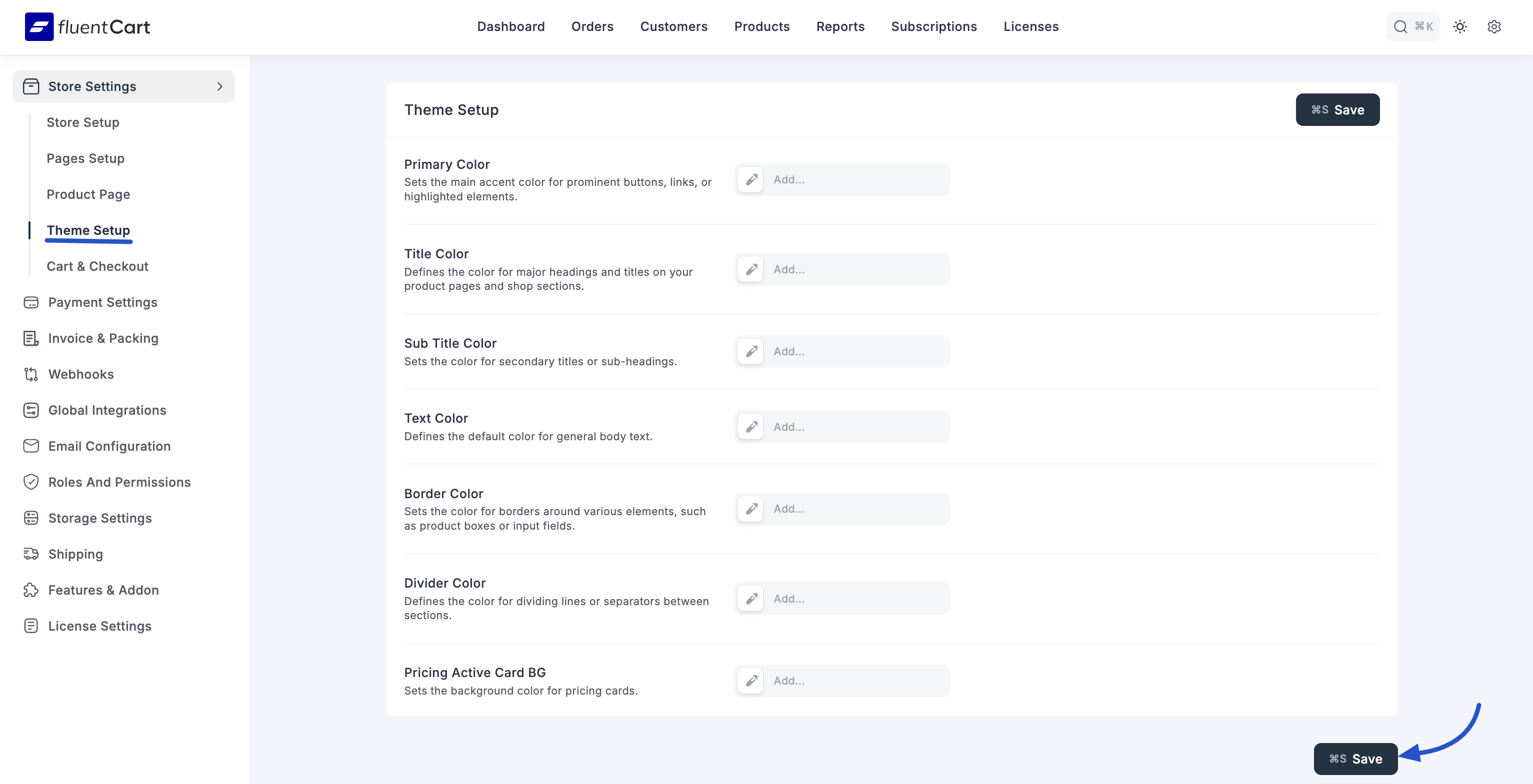Viewport: 1533px width, 784px height.
Task: Open the Border Color picker swatch
Action: coord(751,509)
